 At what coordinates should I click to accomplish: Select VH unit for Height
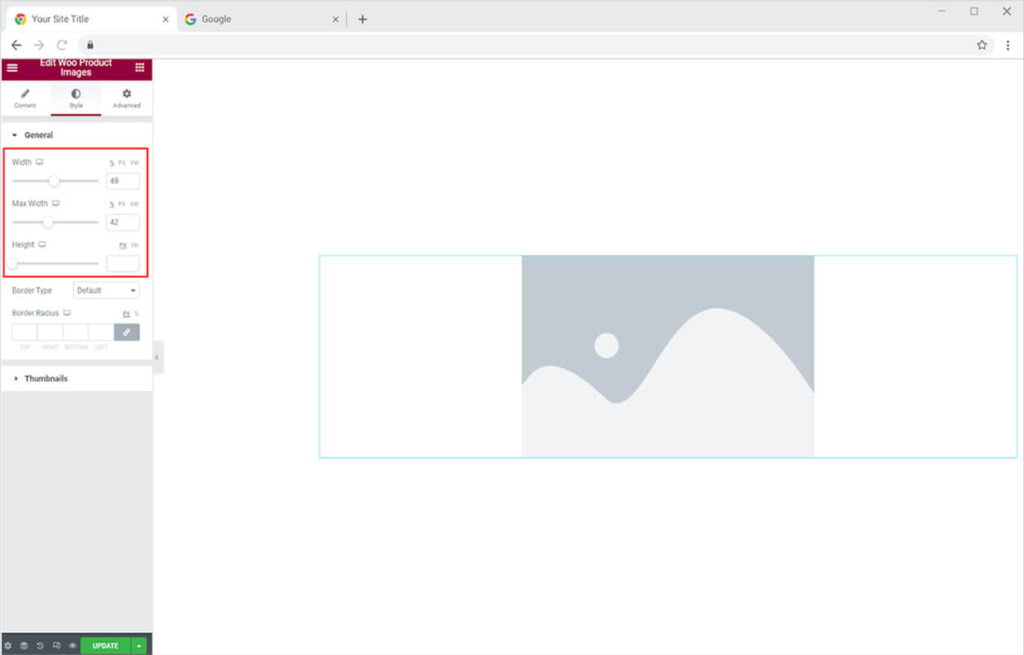pos(134,245)
